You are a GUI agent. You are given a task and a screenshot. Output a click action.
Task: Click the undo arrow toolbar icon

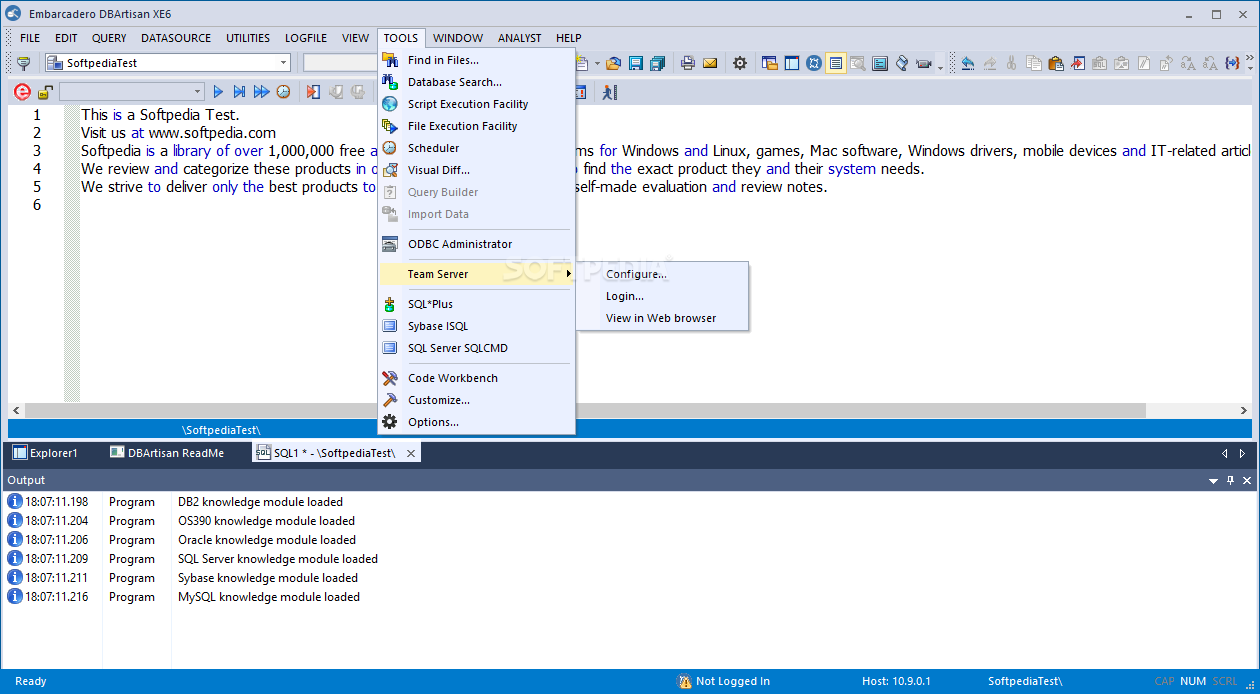point(967,63)
